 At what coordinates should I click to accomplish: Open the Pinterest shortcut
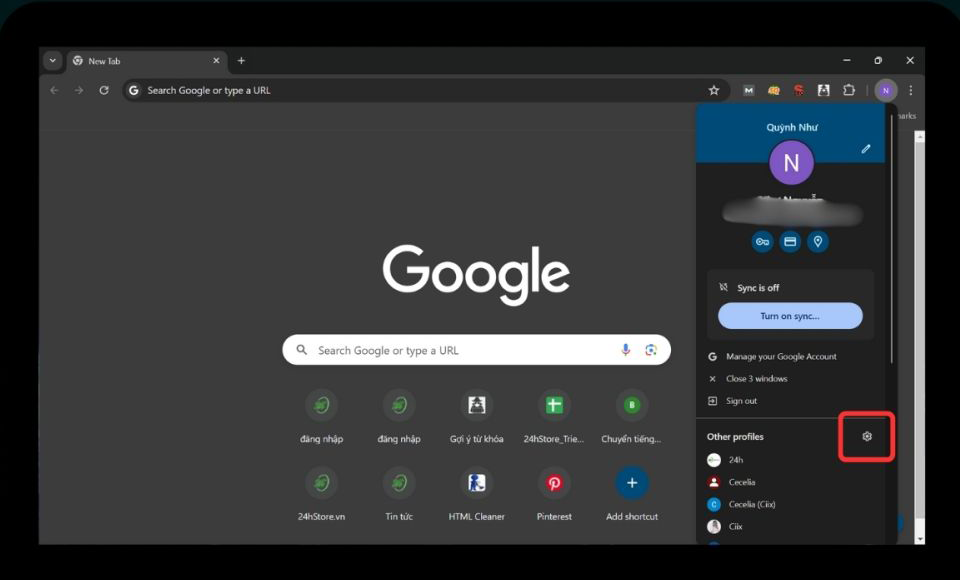[554, 494]
